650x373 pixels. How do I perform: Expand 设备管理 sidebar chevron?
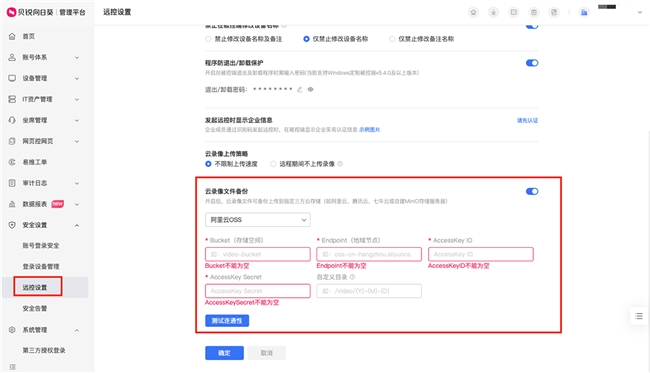pos(77,78)
